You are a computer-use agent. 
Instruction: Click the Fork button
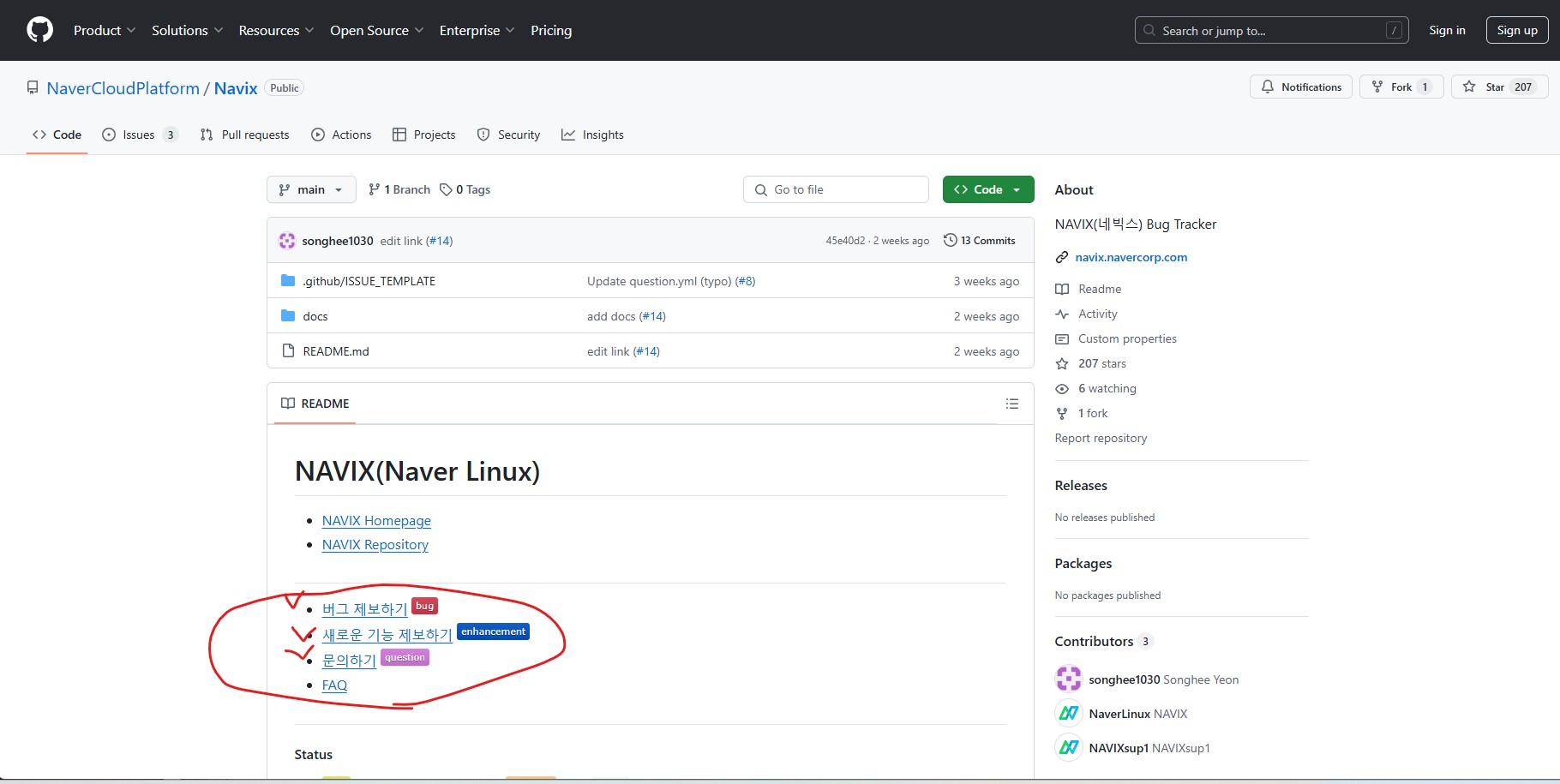point(1401,87)
